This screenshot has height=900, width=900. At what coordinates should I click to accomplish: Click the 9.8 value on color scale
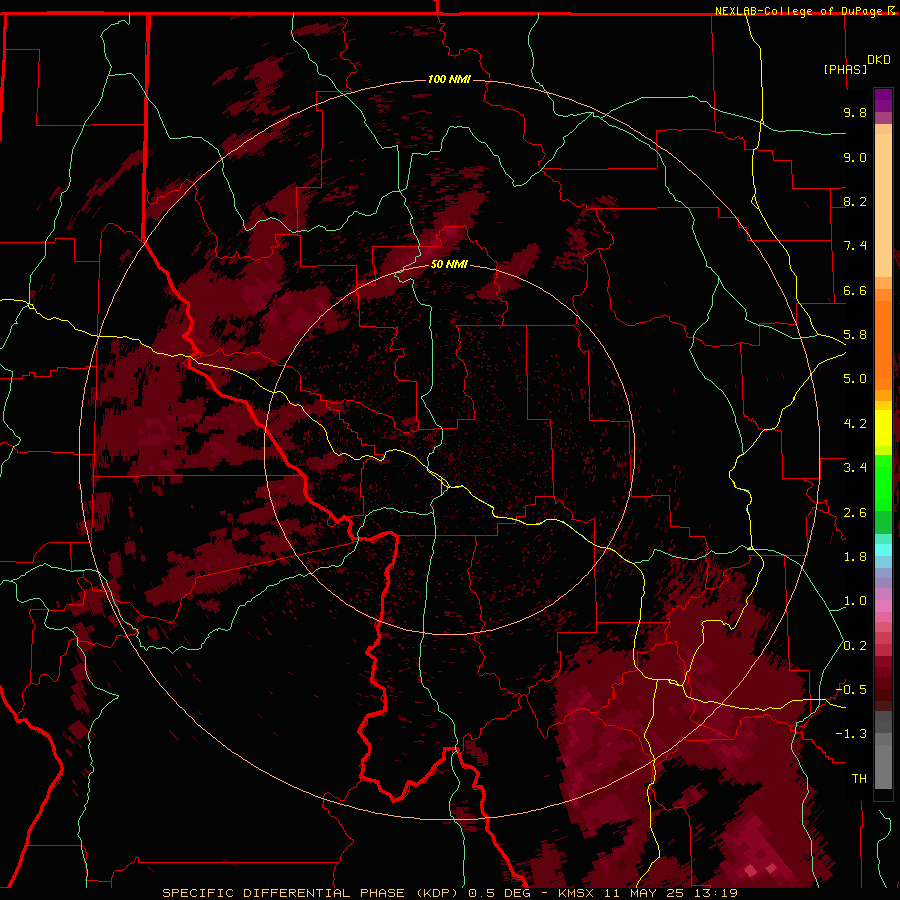click(855, 112)
